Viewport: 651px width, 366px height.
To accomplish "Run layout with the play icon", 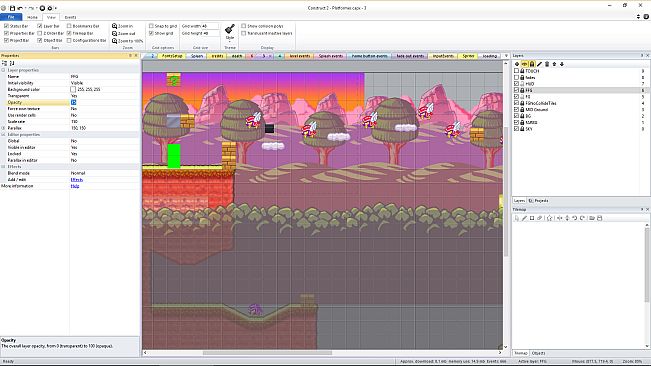I will [x=42, y=8].
